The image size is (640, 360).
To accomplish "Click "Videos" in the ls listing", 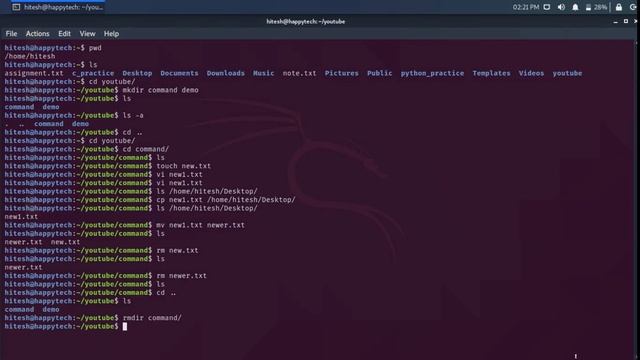I will tap(531, 73).
